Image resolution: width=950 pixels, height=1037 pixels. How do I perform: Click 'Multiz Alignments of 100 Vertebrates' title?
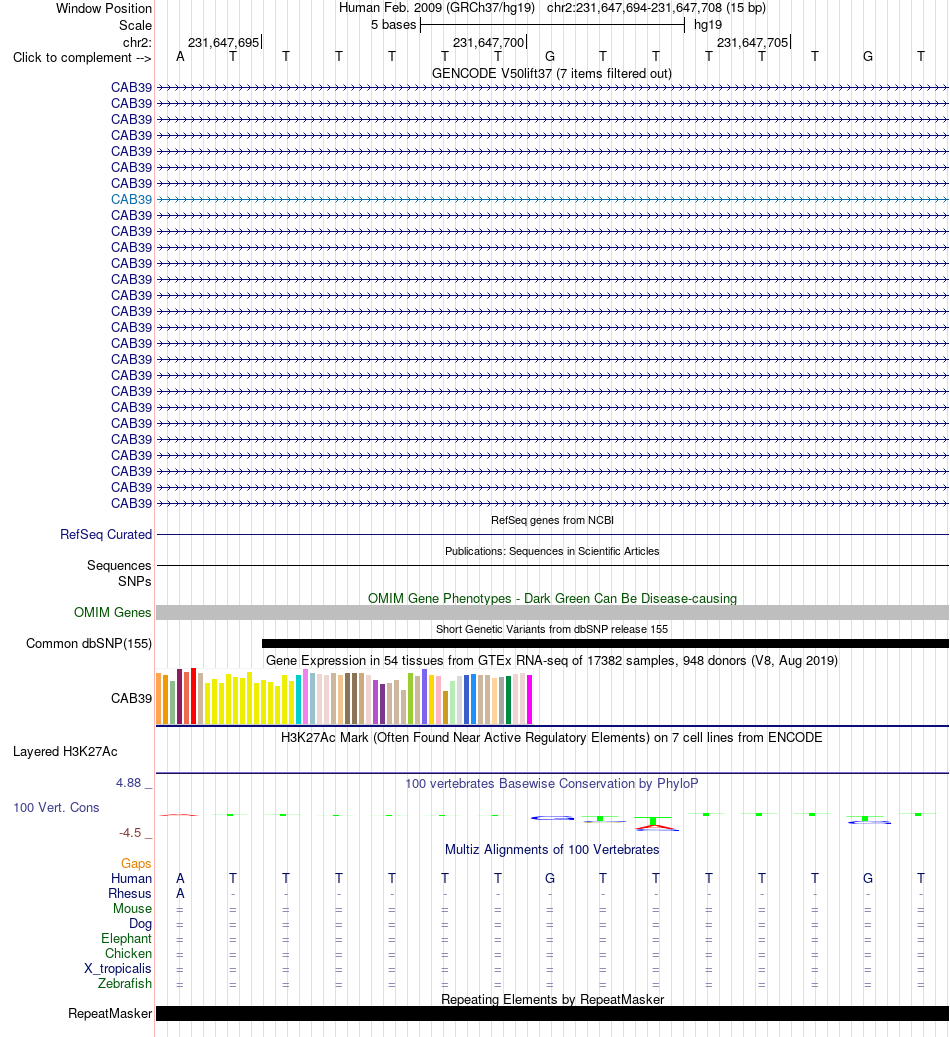[552, 850]
